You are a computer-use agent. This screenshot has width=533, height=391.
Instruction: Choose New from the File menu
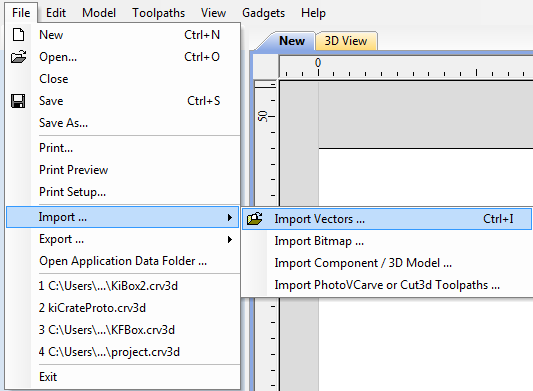123,35
